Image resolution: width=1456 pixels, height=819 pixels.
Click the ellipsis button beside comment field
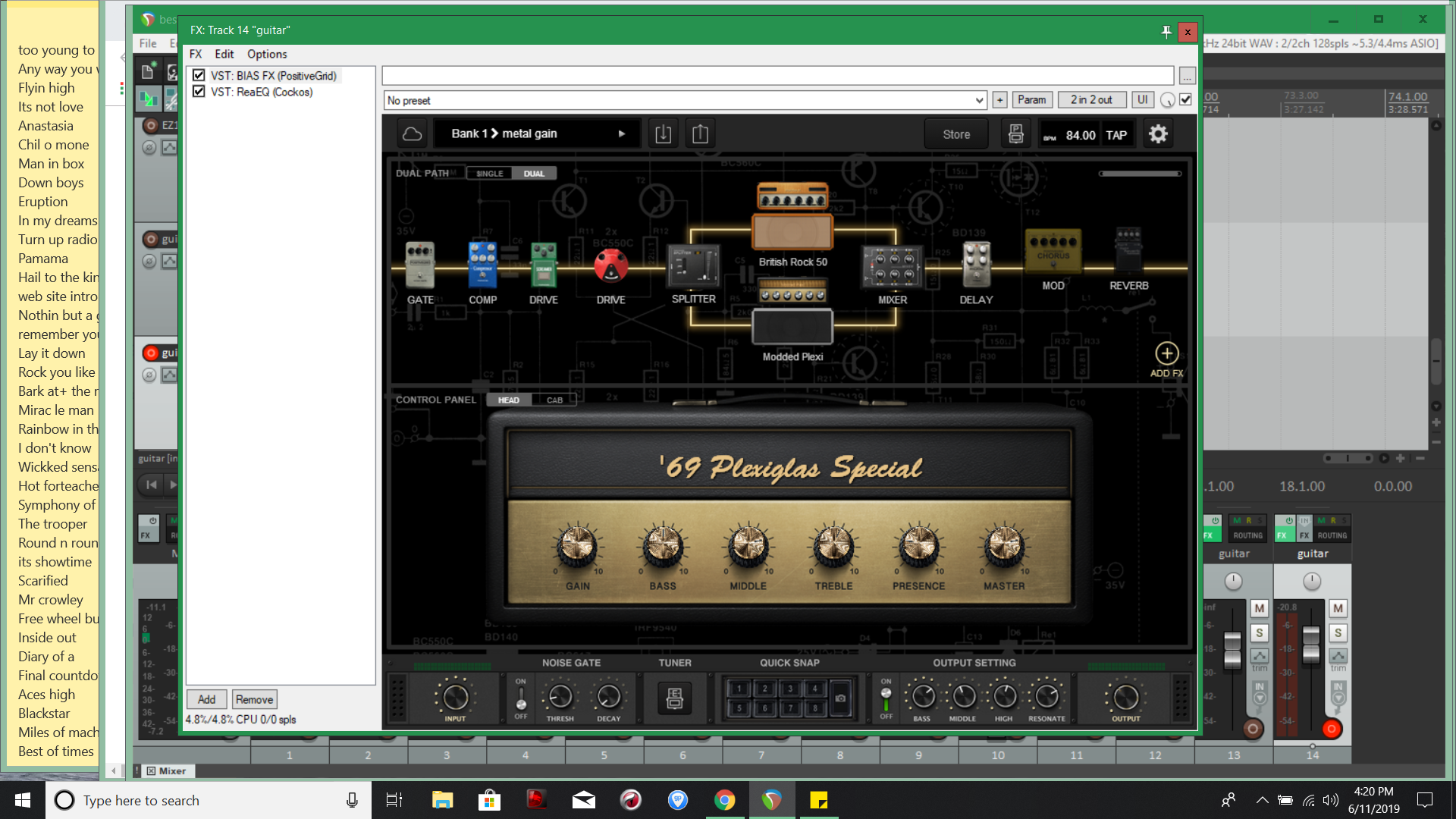(1187, 76)
